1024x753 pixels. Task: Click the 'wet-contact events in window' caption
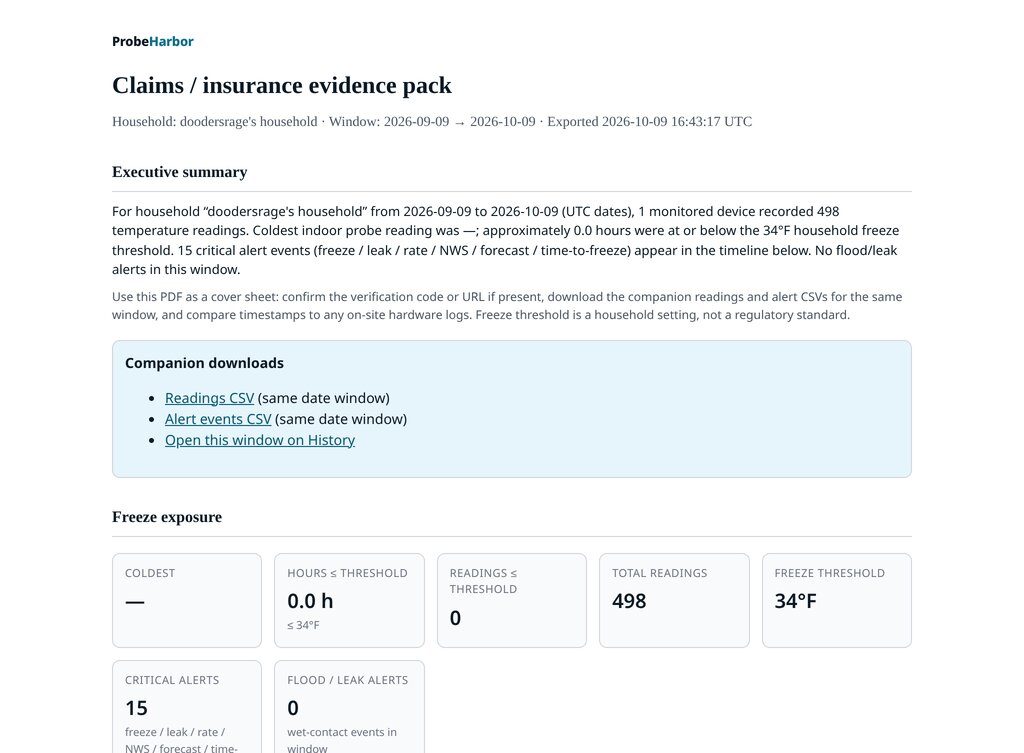pos(342,740)
